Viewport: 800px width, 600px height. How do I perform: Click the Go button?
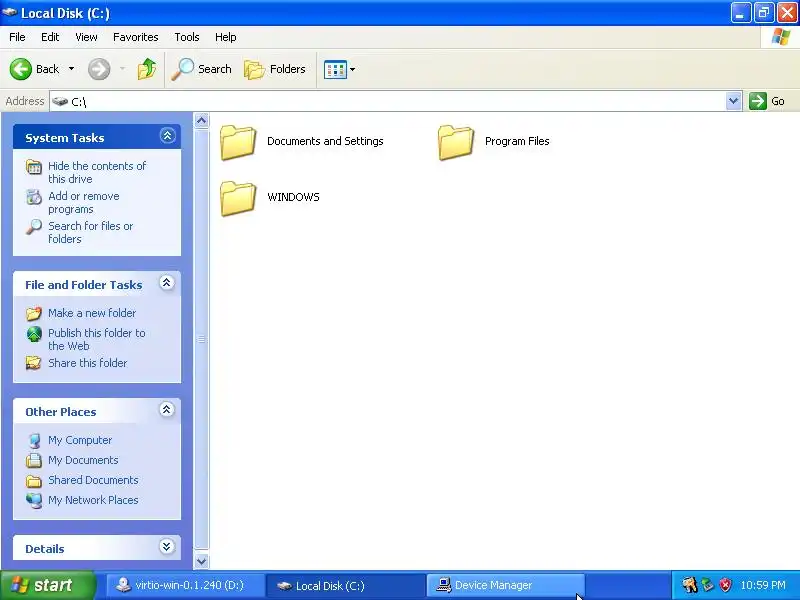767,101
